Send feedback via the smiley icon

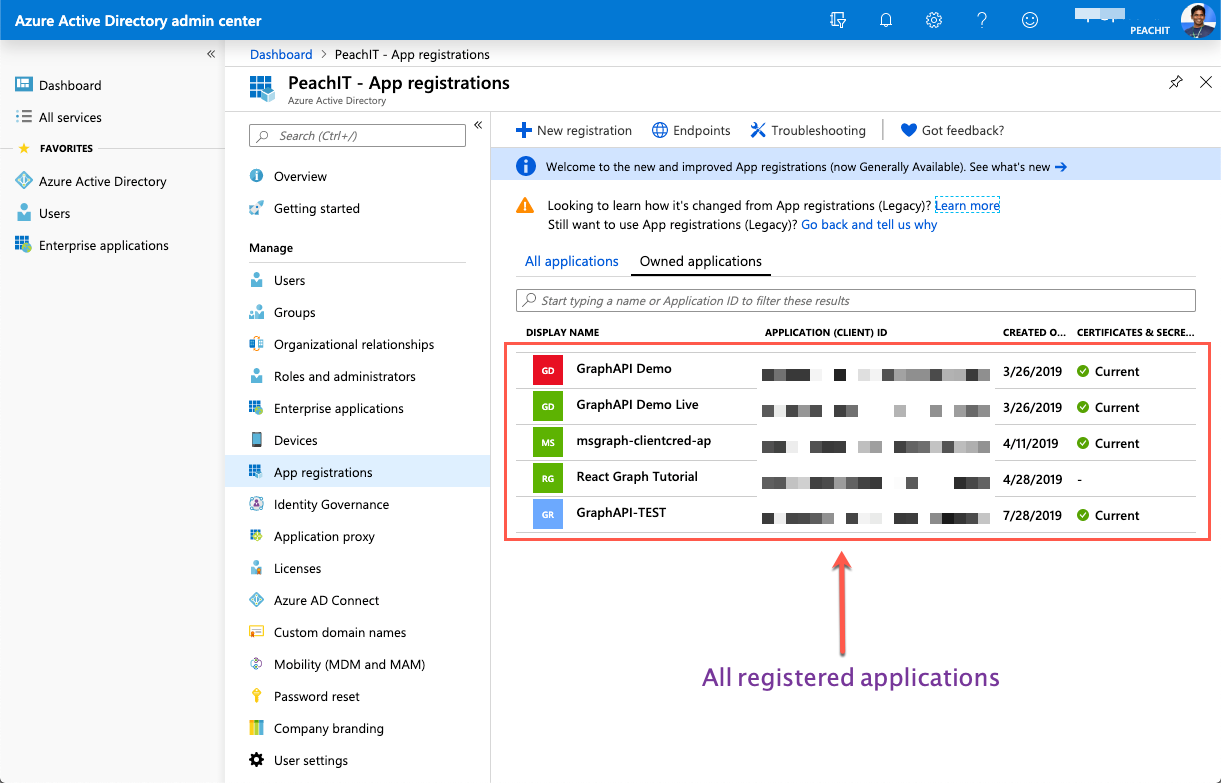coord(1030,20)
